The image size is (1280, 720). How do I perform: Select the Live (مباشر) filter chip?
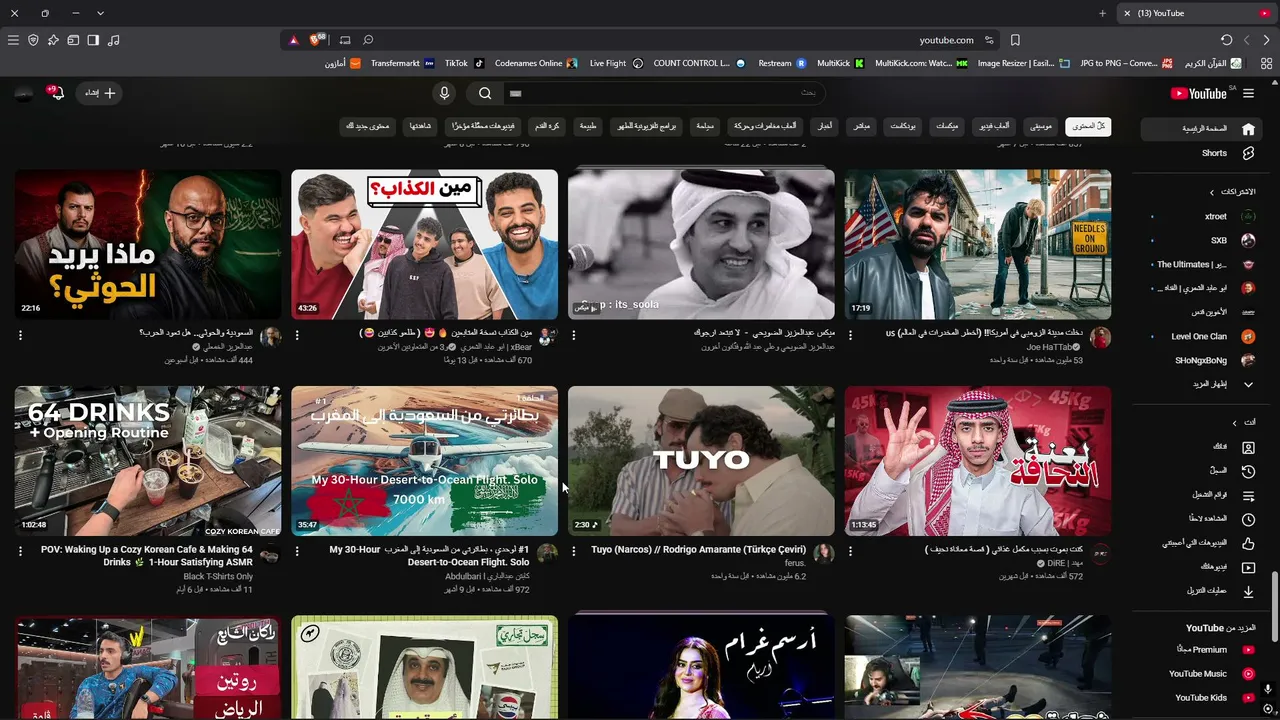click(861, 127)
